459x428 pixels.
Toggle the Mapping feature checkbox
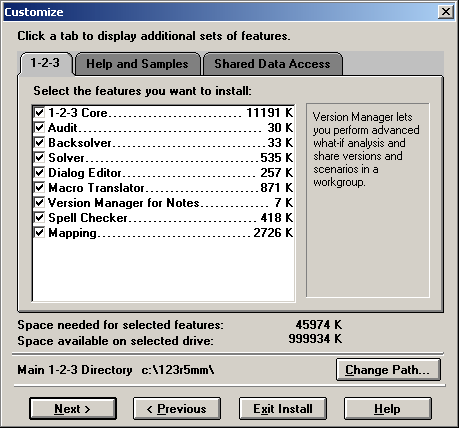tap(39, 232)
